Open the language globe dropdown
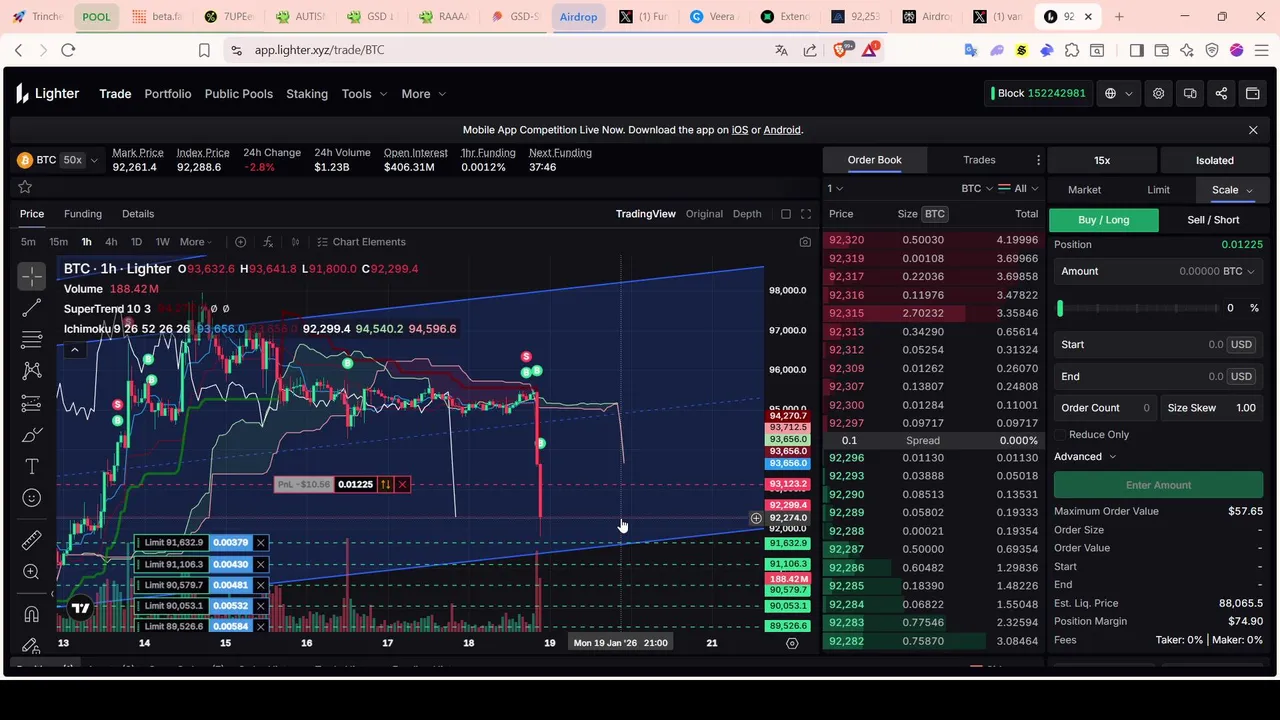 coord(1118,94)
